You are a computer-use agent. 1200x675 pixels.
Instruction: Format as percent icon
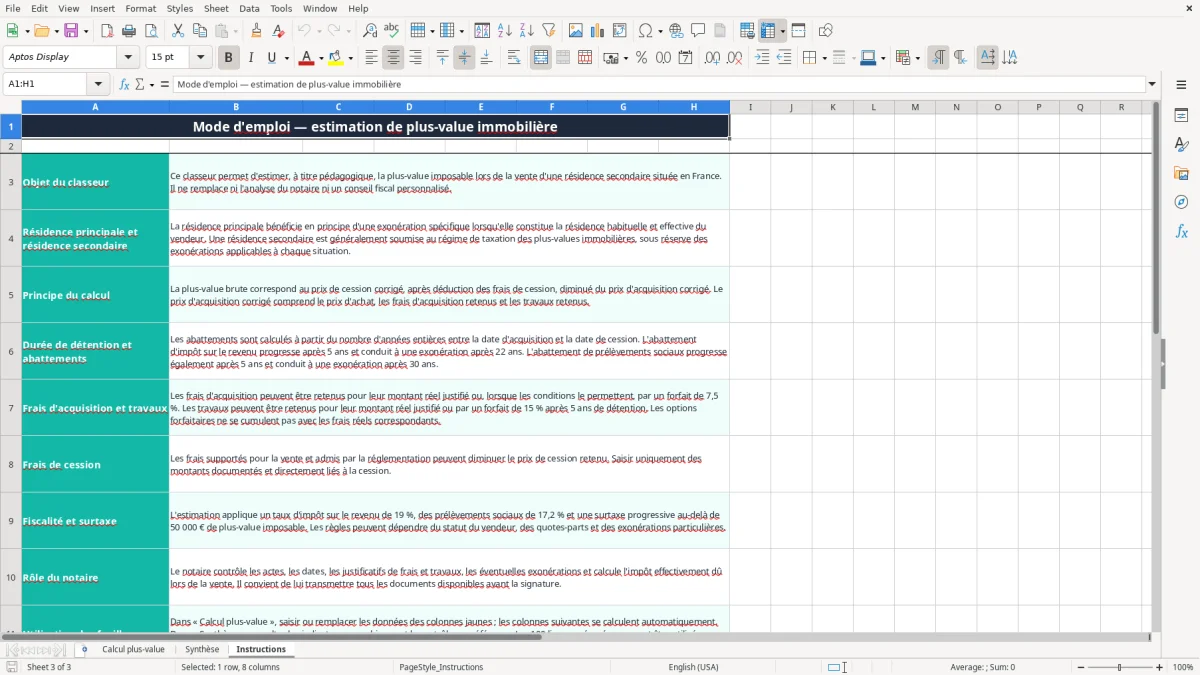coord(641,58)
